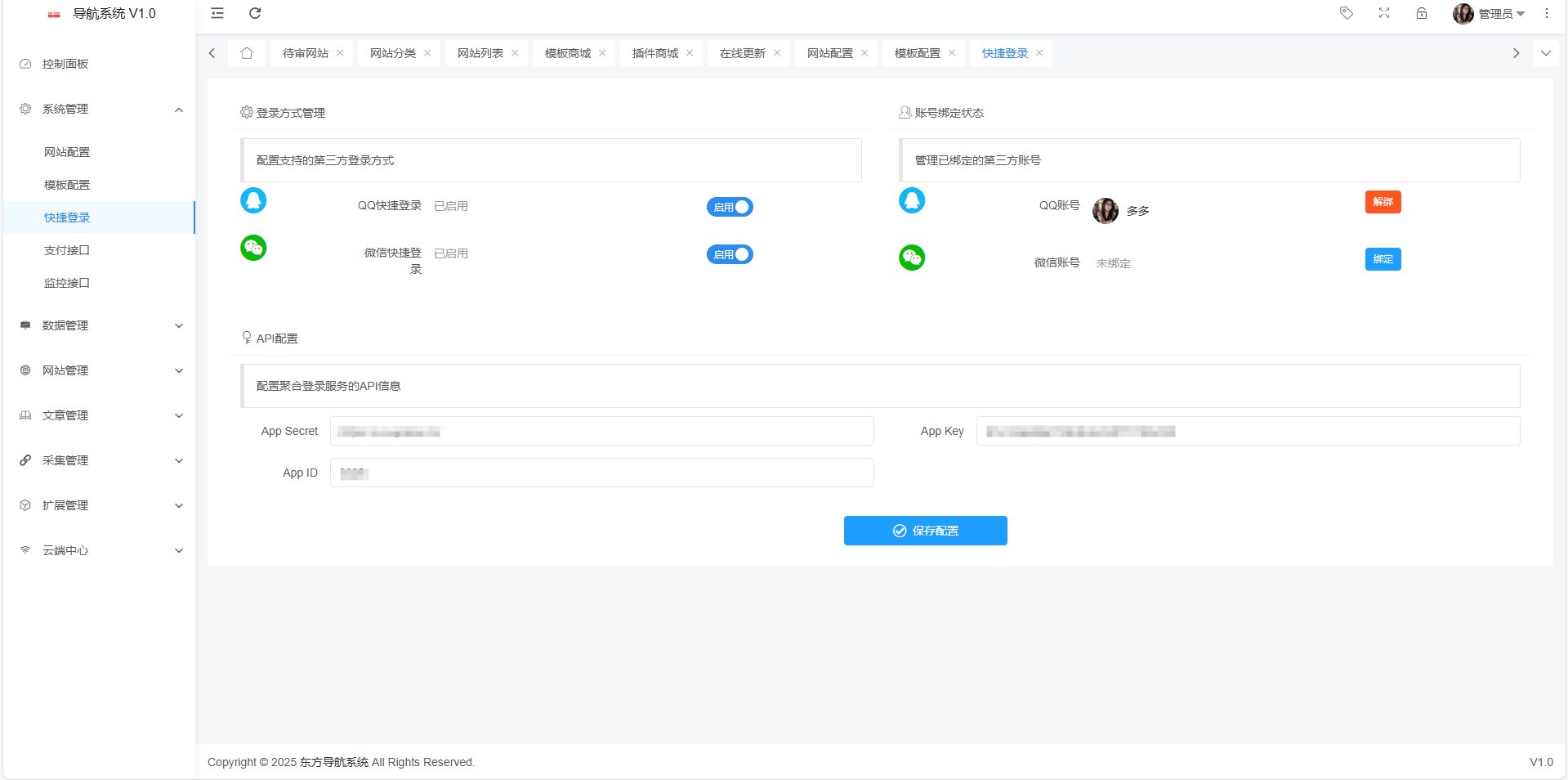
Task: Click the sidebar collapse icon
Action: pos(217,13)
